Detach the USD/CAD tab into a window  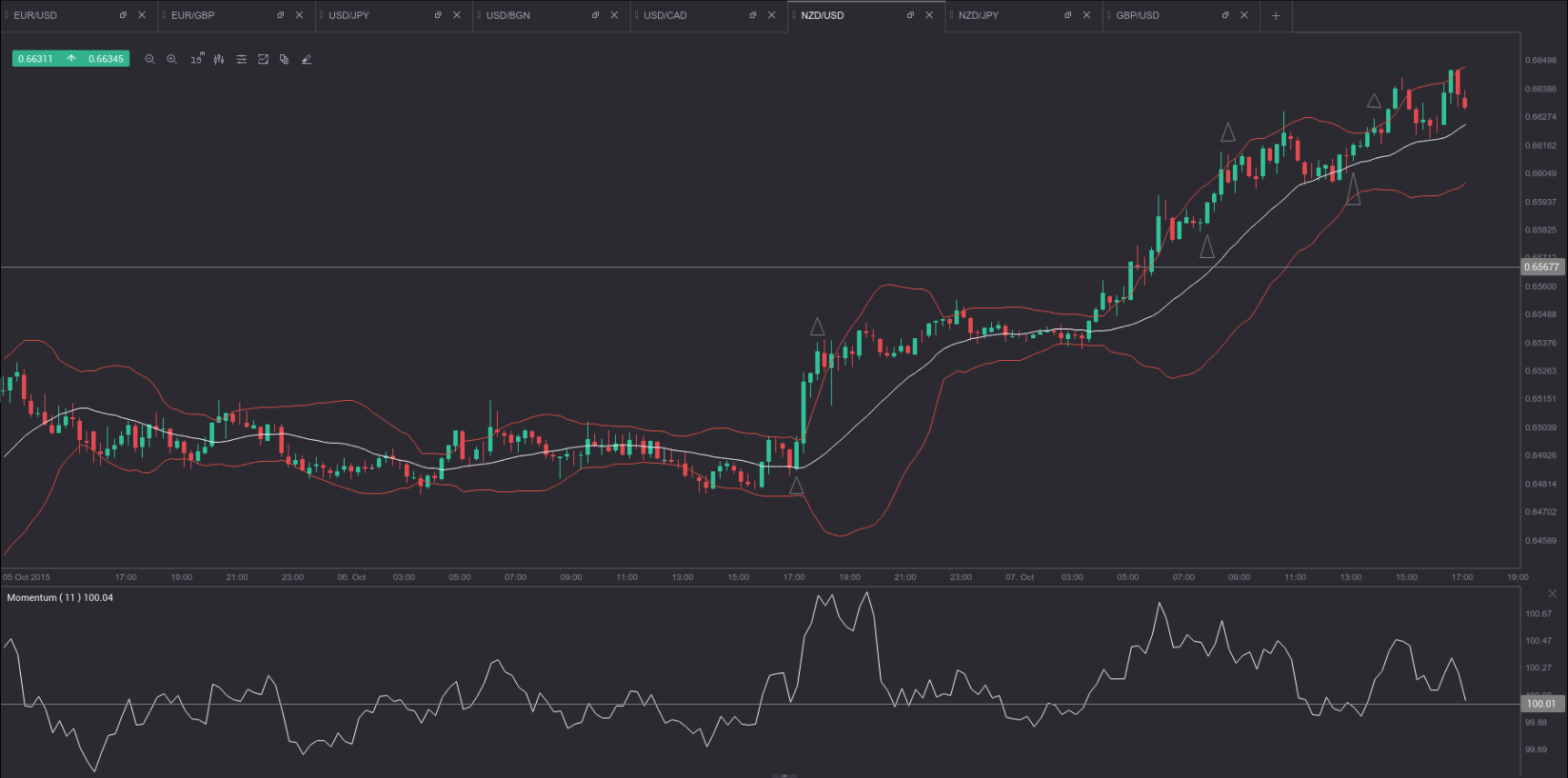click(752, 15)
